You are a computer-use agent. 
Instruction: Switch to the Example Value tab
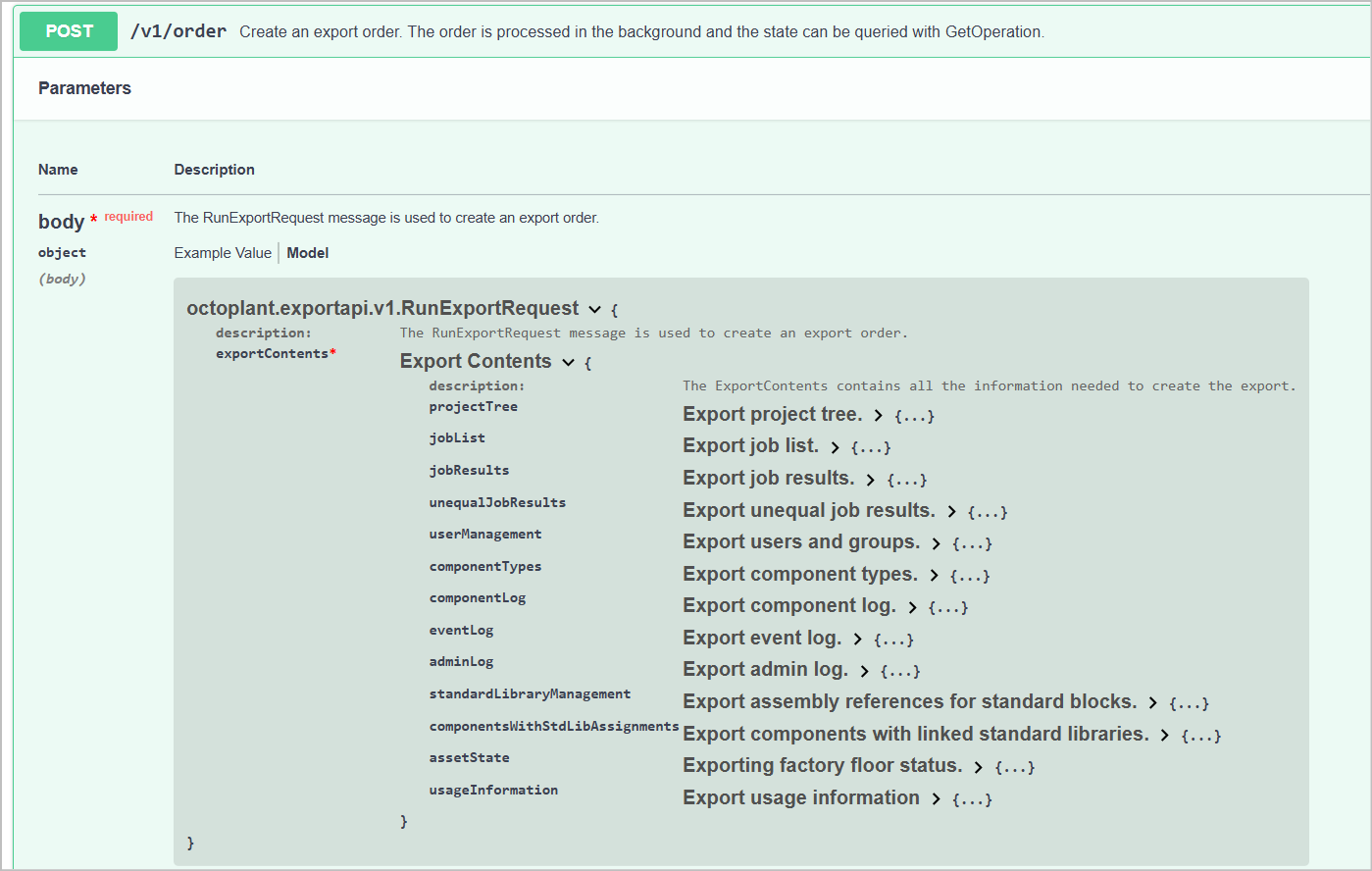pos(223,253)
